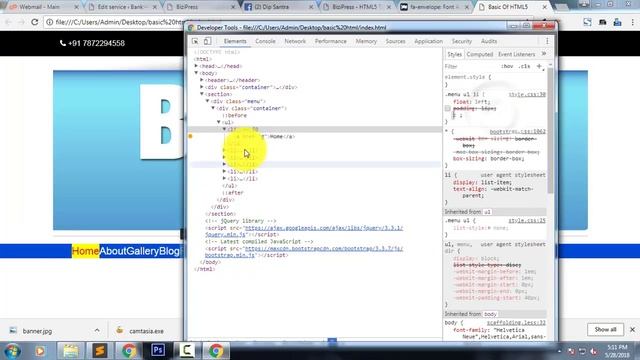This screenshot has height=360, width=640.
Task: Toggle the .cls class editor
Action: pos(524,66)
